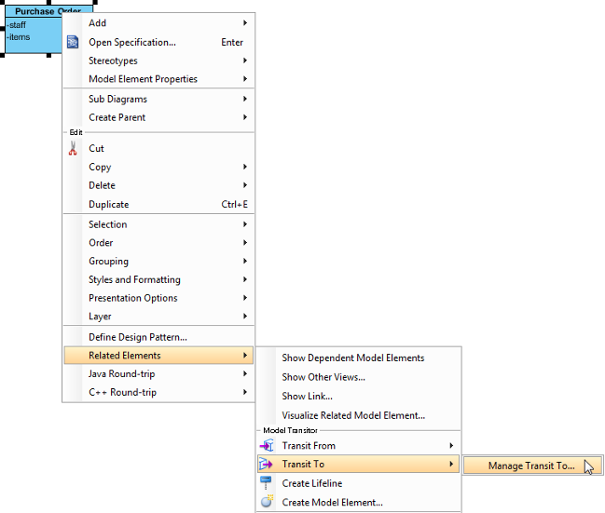
Task: Open the Selection menu entry
Action: [159, 224]
